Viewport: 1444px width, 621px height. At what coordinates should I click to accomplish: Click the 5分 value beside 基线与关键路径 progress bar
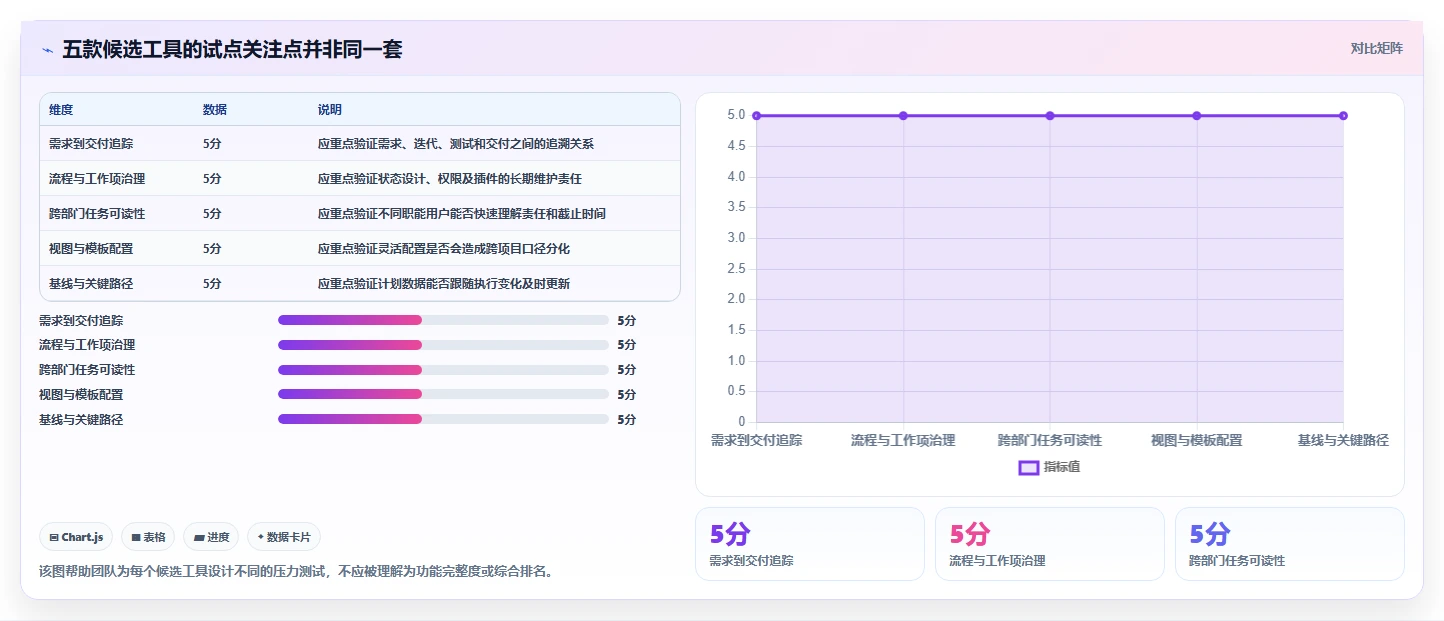627,420
